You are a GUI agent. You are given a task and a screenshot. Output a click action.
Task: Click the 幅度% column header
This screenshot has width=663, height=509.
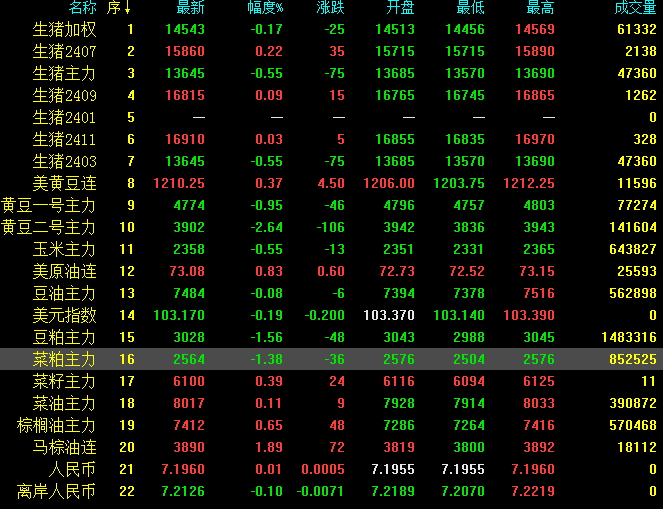[x=265, y=8]
